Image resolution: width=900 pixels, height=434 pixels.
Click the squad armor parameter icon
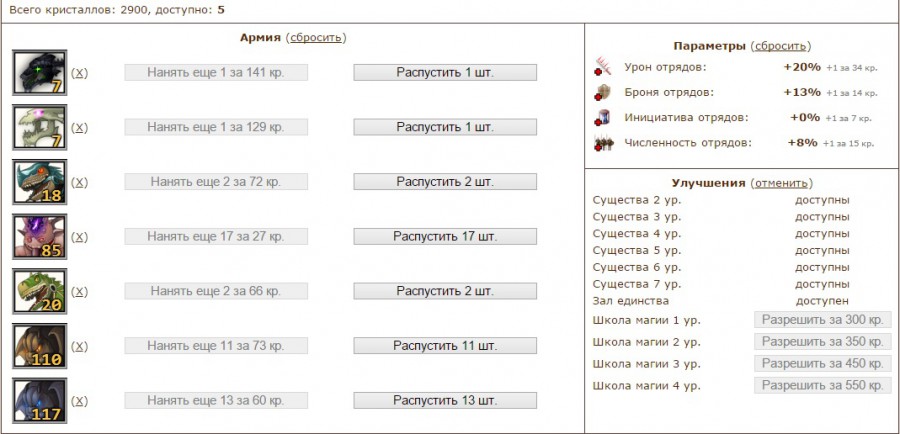pos(602,92)
